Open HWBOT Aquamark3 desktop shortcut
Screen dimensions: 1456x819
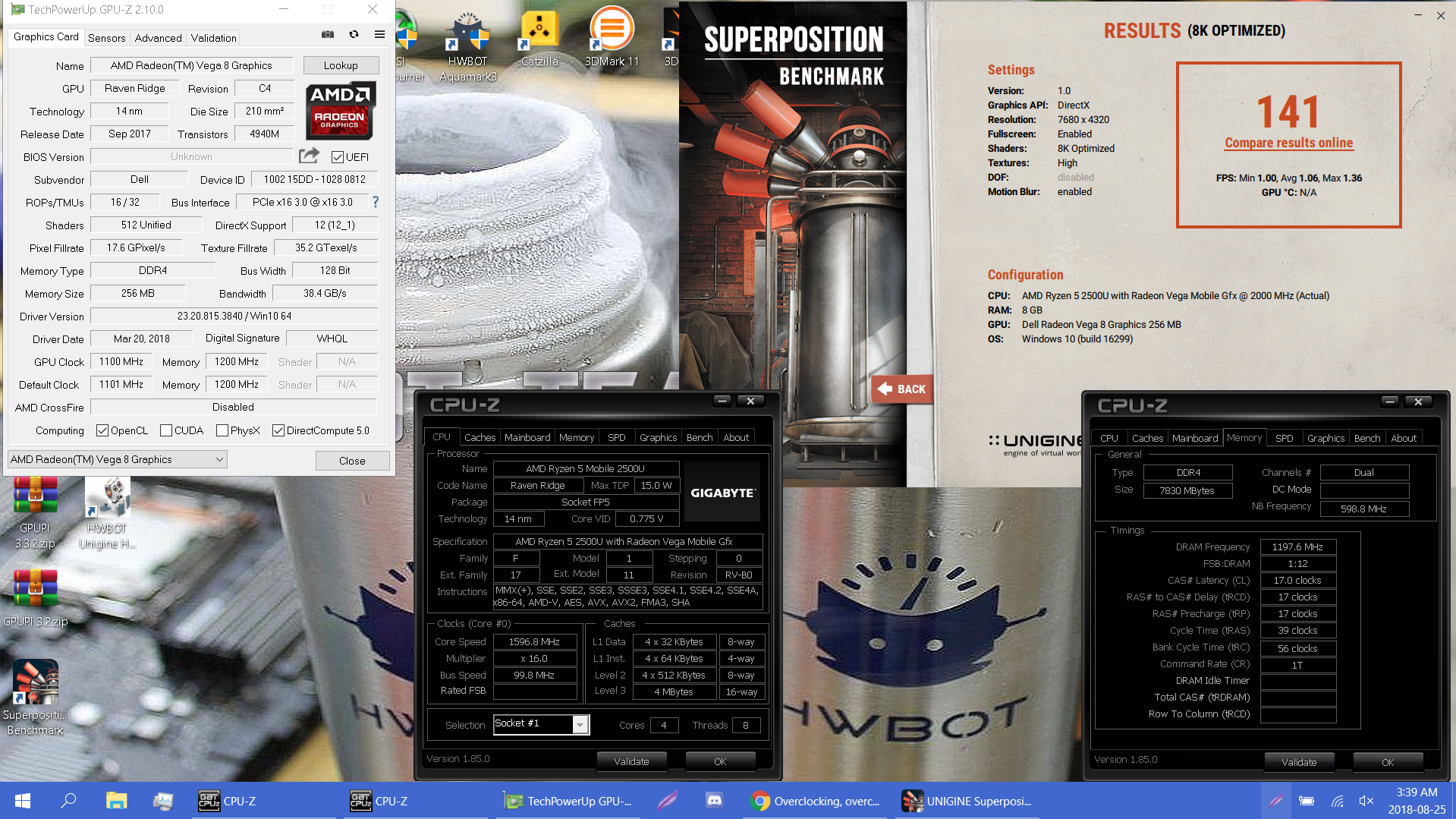pos(467,46)
